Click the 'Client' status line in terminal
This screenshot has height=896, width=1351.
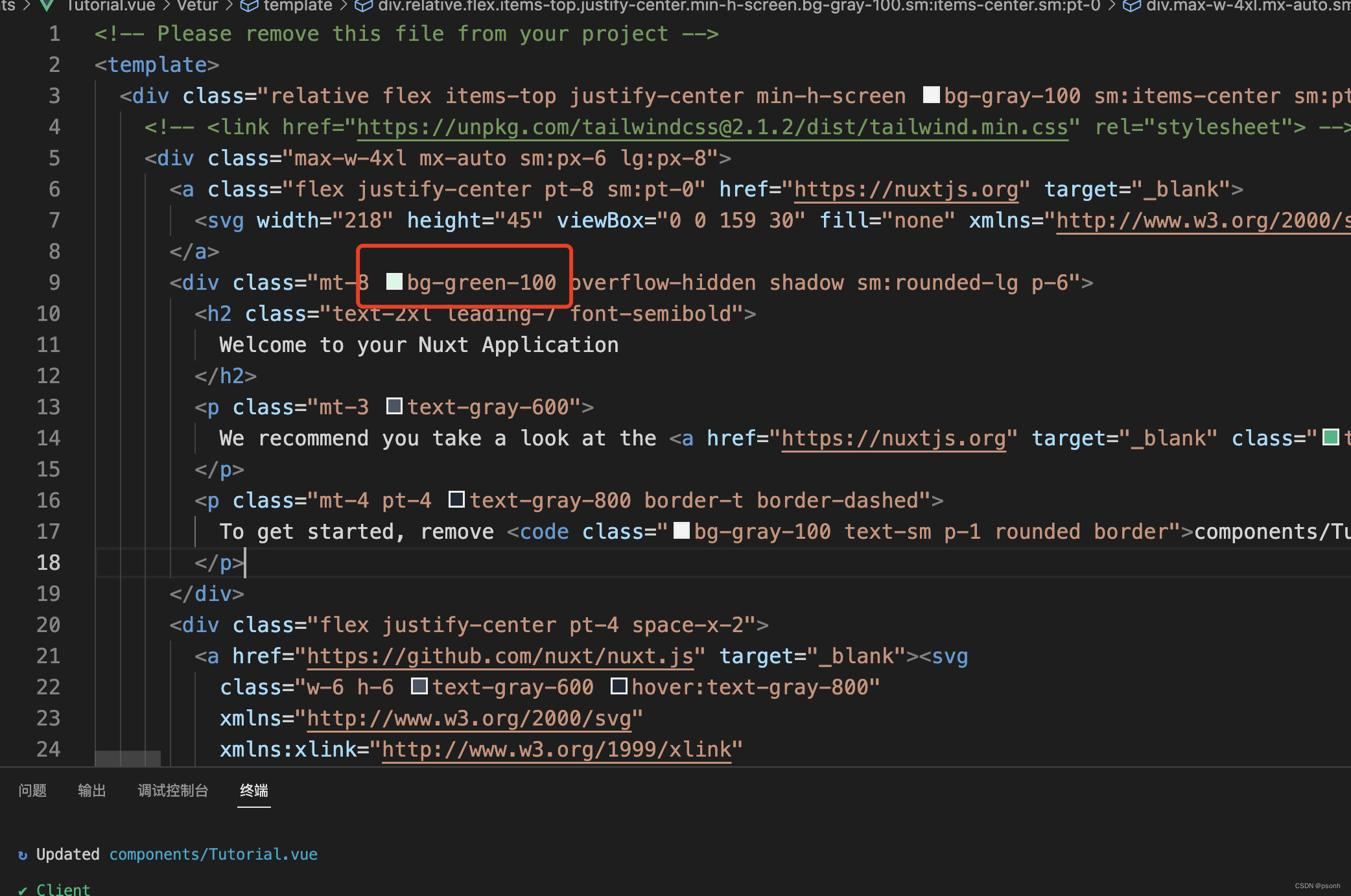click(63, 889)
